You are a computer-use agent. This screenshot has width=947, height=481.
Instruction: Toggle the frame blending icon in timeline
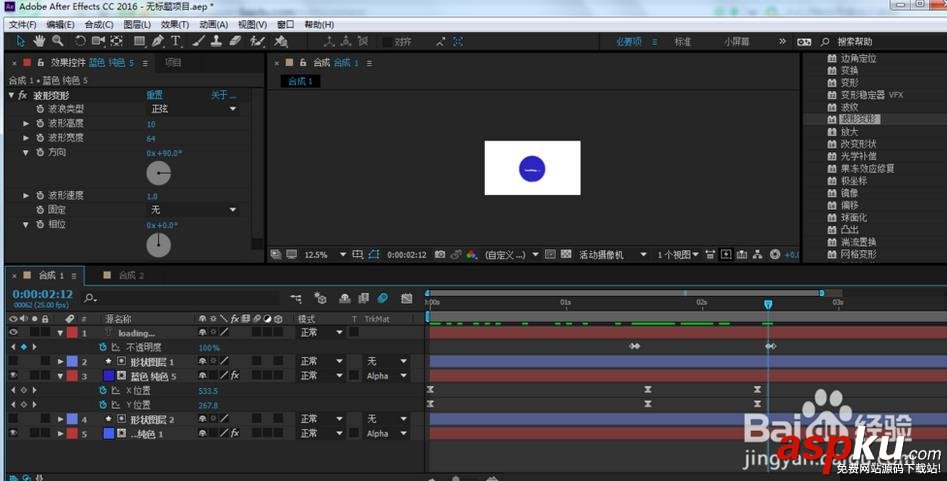[364, 298]
